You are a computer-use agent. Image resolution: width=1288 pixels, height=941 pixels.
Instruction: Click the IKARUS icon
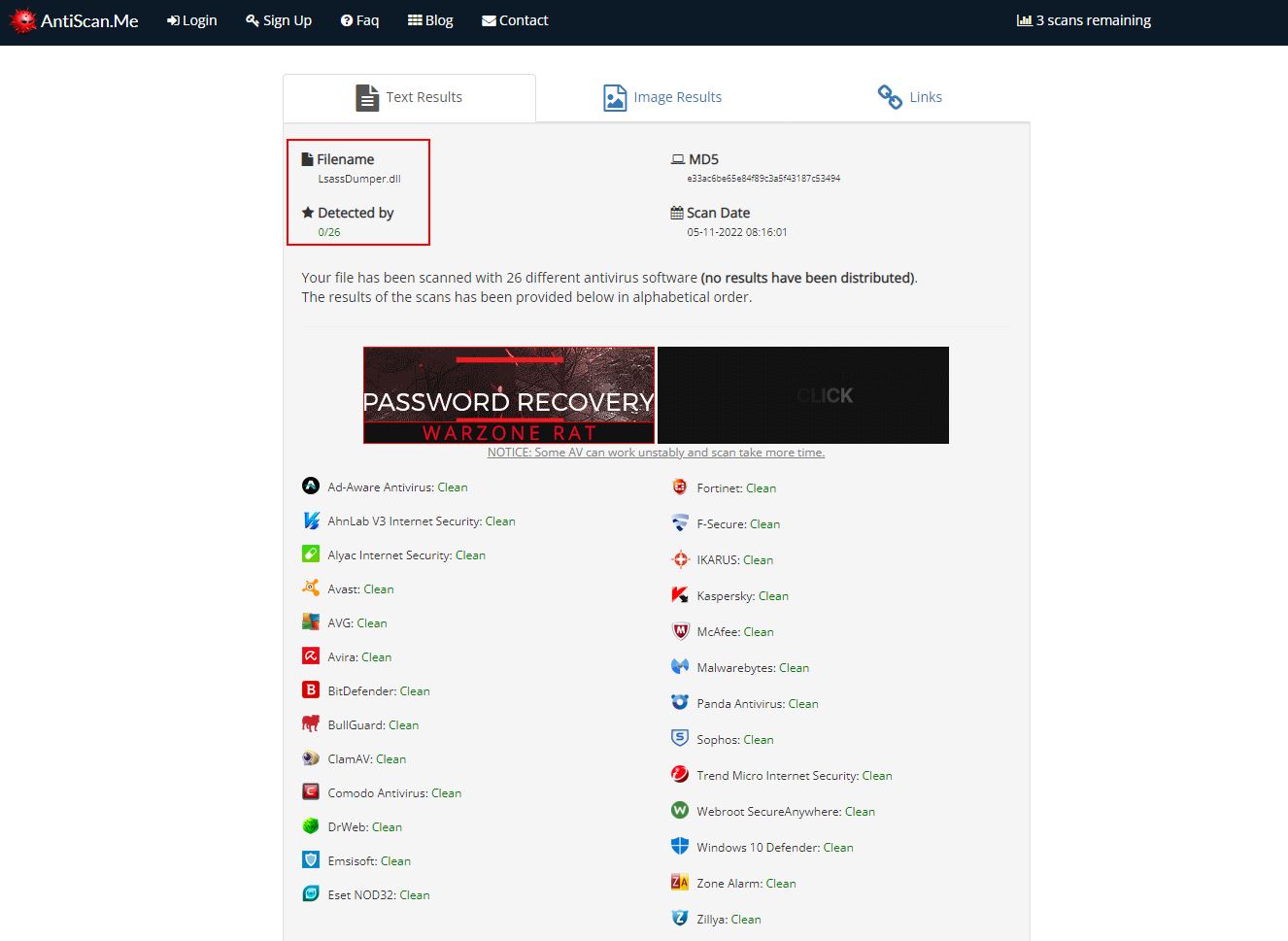(x=680, y=558)
